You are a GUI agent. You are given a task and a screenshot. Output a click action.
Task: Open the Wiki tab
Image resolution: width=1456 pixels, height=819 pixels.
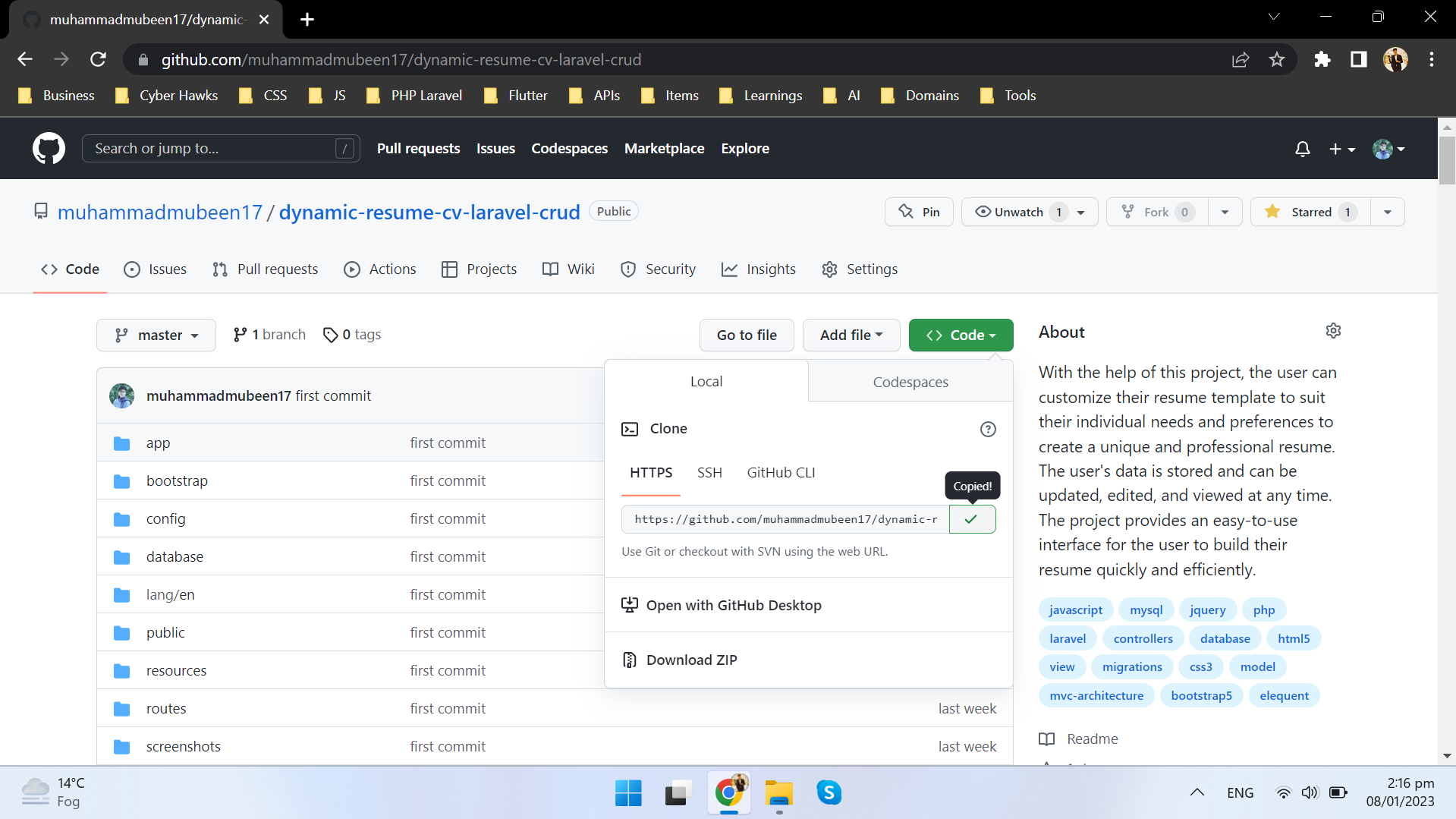(568, 269)
